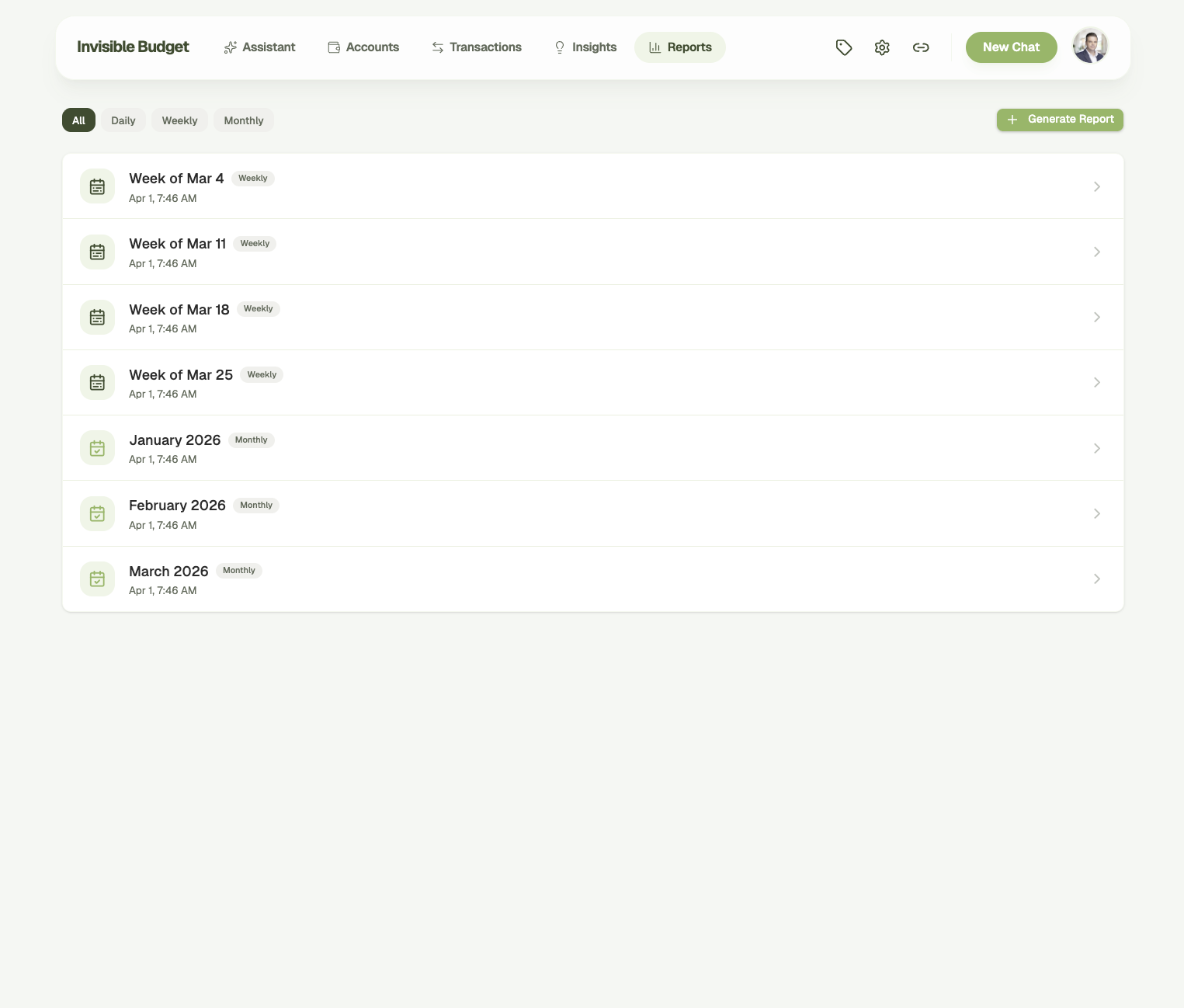
Task: Open the user profile avatar
Action: coord(1090,46)
